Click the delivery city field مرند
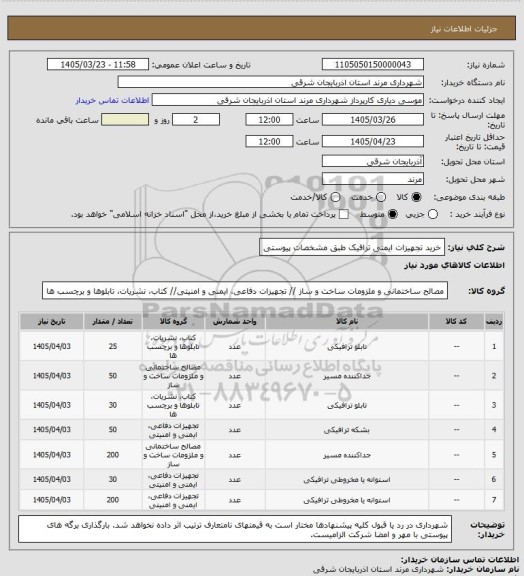This screenshot has height=576, width=524. [373, 179]
